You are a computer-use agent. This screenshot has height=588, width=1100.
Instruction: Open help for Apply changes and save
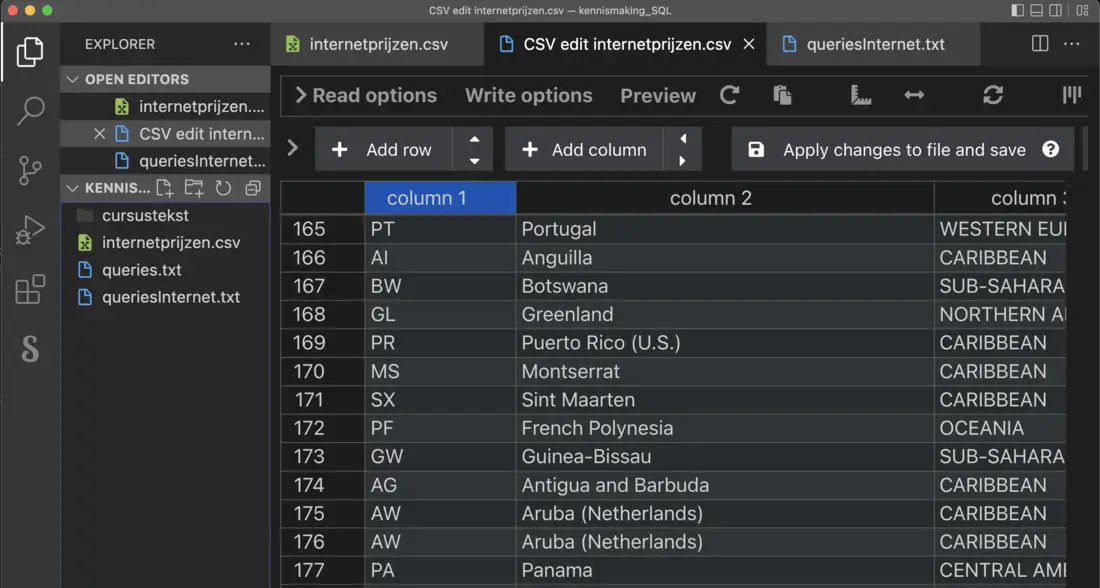[1050, 149]
